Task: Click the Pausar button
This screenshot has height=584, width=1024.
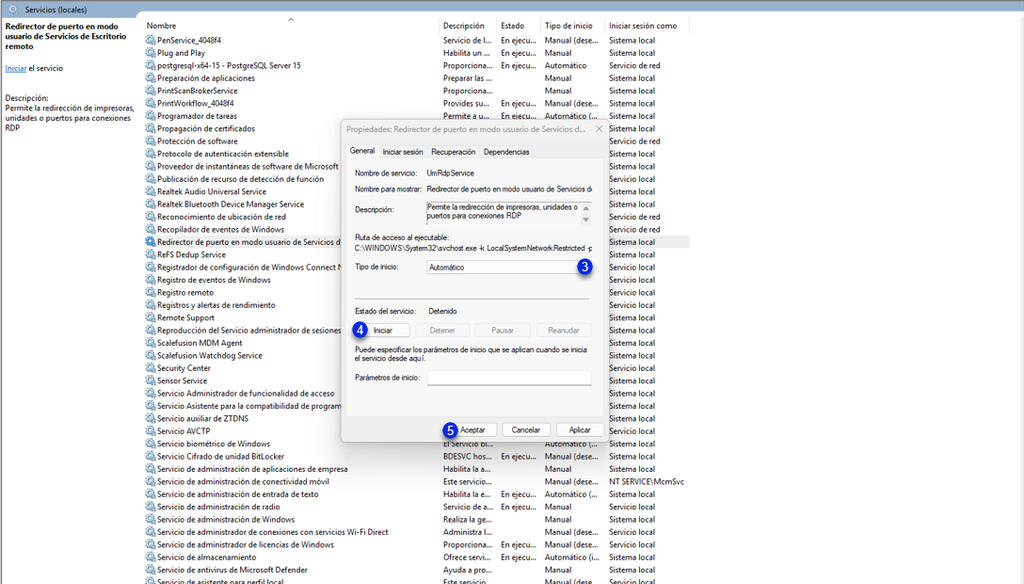Action: click(502, 331)
